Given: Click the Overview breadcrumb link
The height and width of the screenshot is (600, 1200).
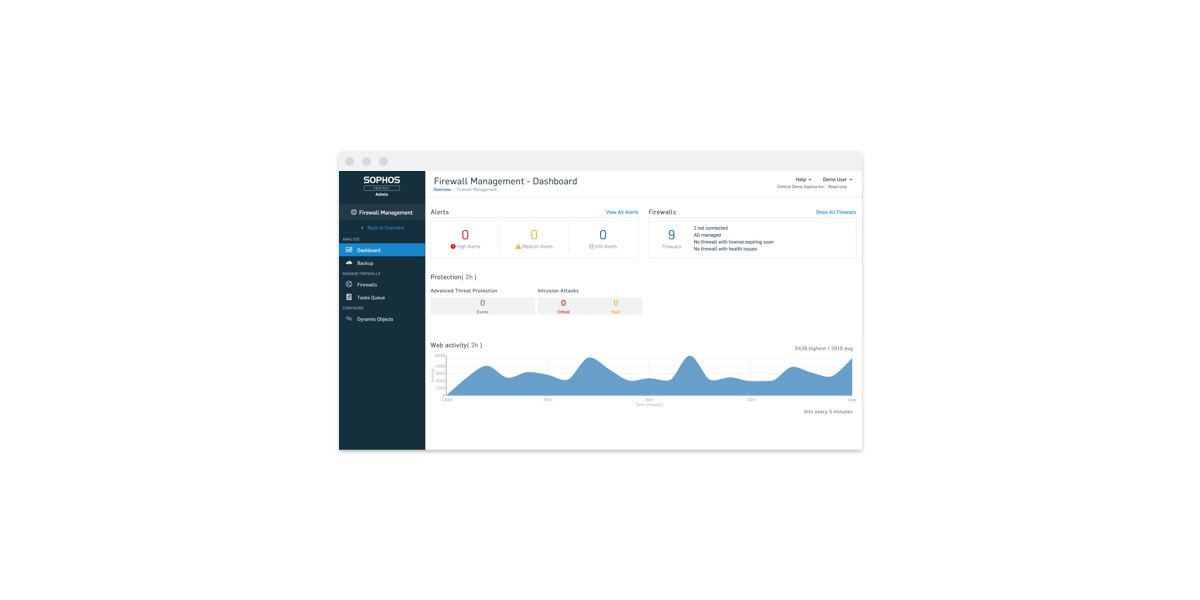Looking at the screenshot, I should [x=442, y=189].
